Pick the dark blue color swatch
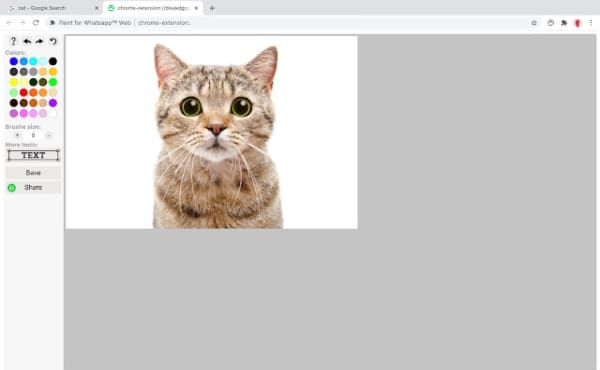Viewport: 600px width, 370px height. tap(14, 61)
